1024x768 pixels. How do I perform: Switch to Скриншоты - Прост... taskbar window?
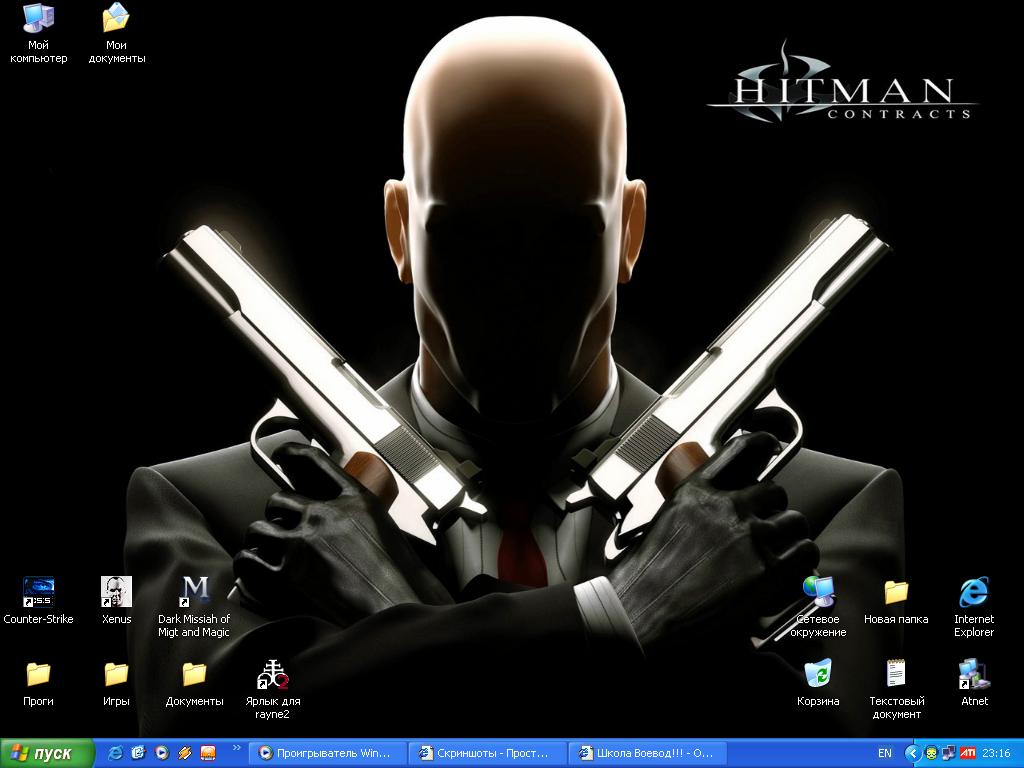click(x=487, y=753)
